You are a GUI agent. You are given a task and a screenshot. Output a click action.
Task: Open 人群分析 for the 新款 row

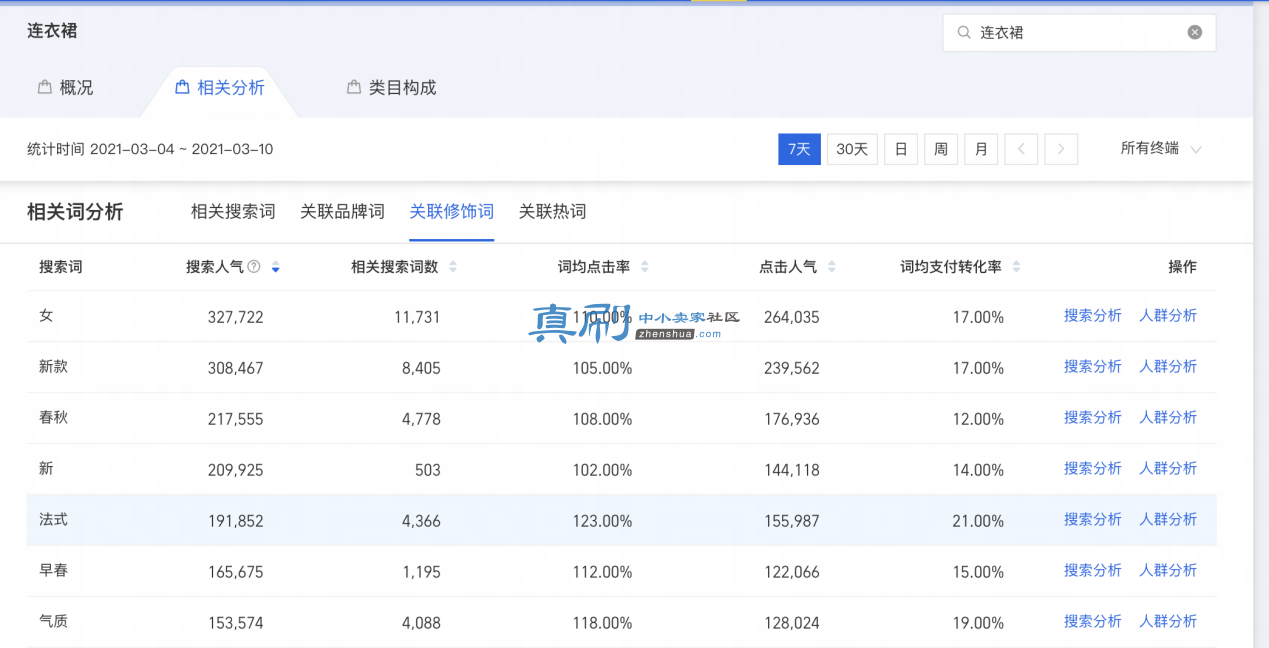click(1168, 367)
